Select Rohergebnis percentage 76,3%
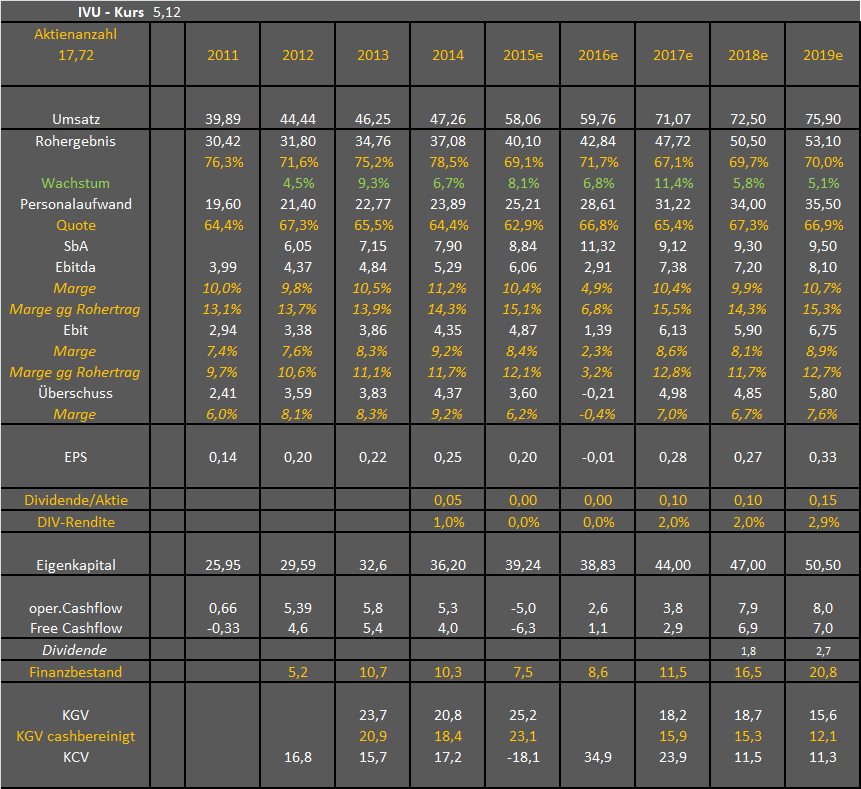Screen dimensions: 861x789 (223, 163)
